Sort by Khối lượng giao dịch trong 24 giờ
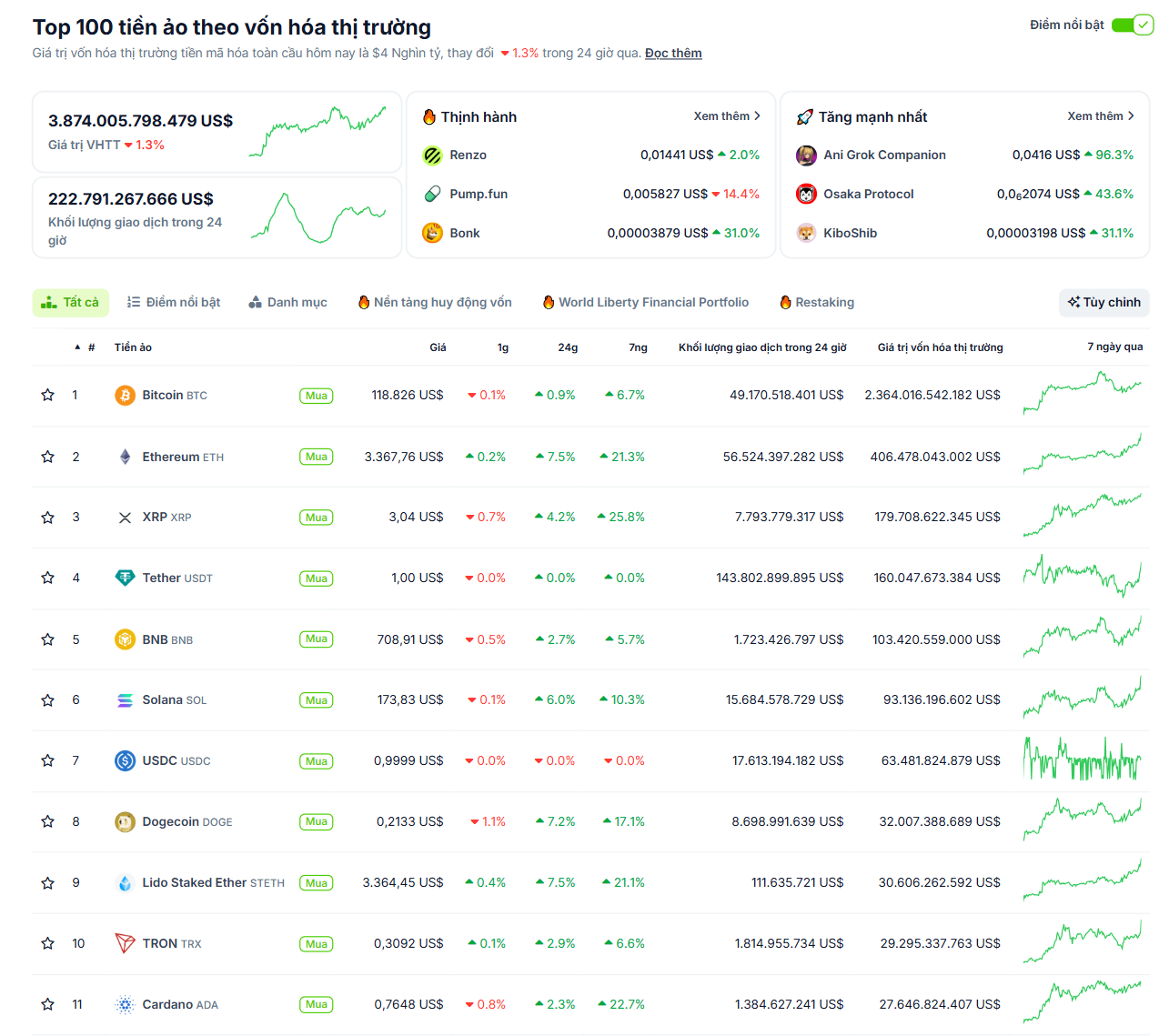 (762, 347)
